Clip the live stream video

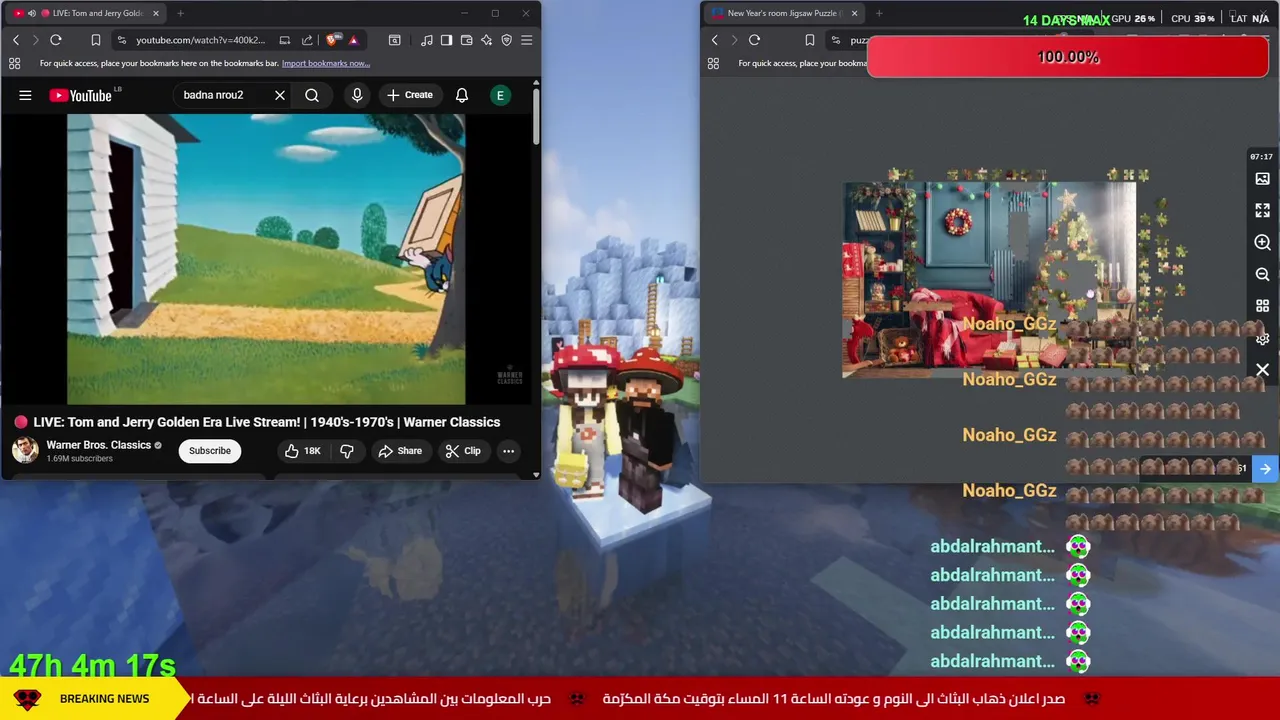point(463,451)
